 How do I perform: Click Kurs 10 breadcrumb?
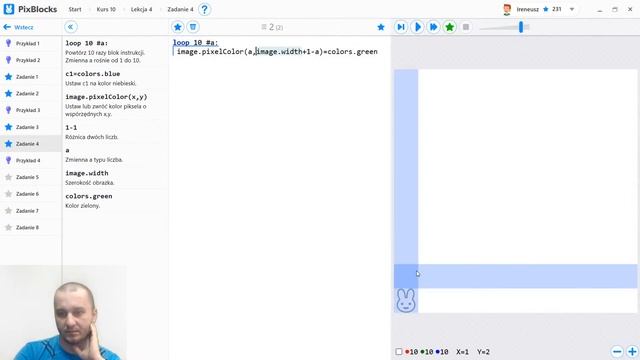click(x=106, y=9)
